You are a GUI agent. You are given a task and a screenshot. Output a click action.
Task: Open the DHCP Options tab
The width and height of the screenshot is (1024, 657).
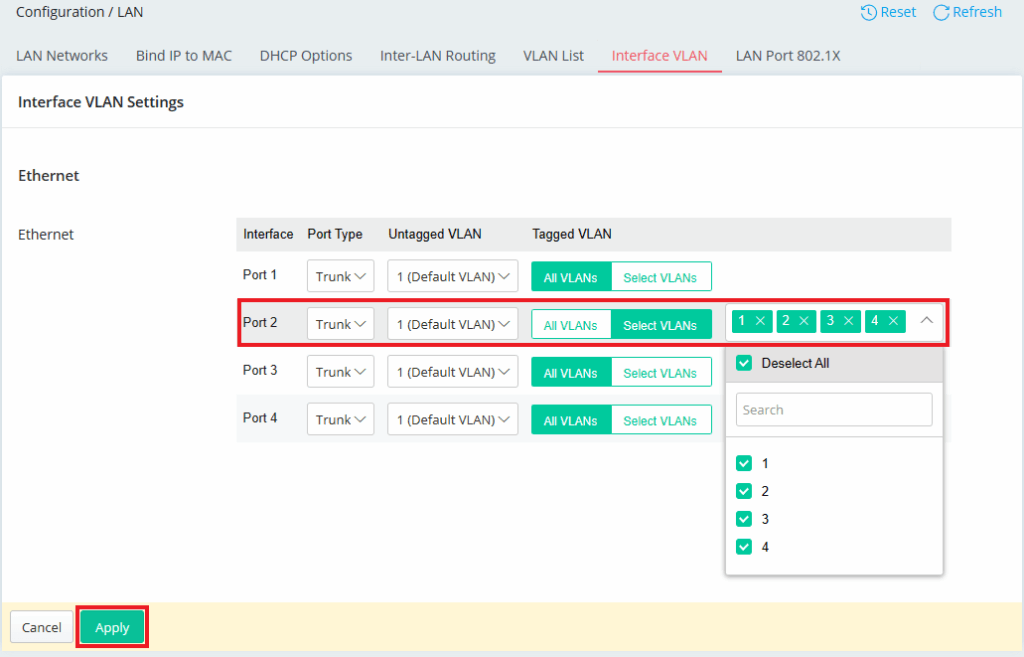[x=305, y=56]
